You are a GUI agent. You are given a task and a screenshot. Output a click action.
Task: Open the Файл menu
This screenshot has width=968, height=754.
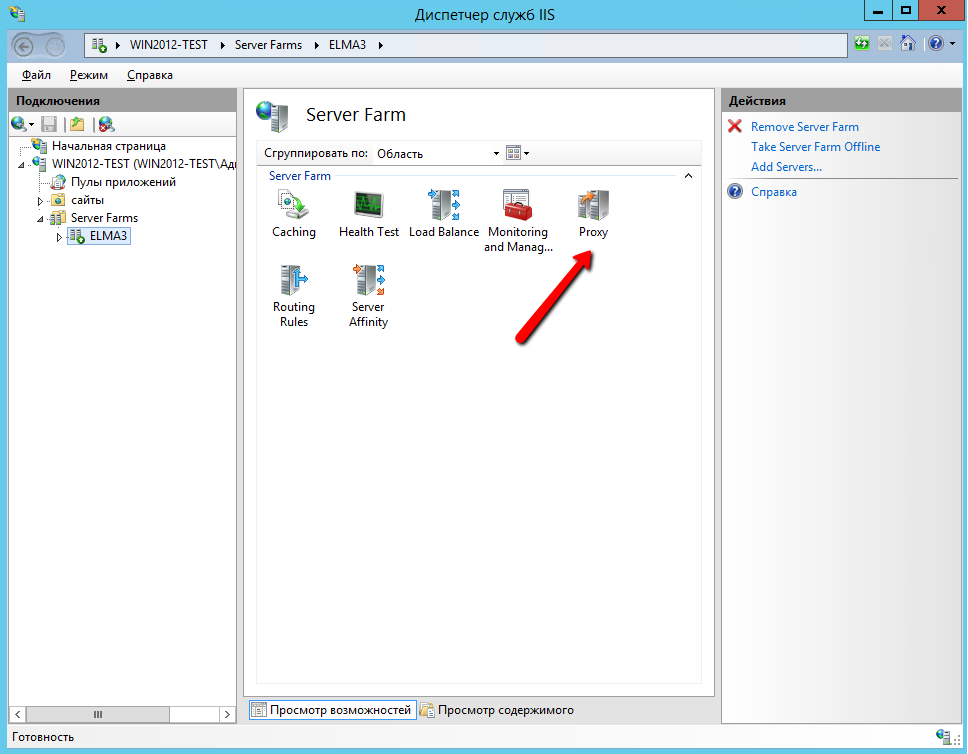36,75
